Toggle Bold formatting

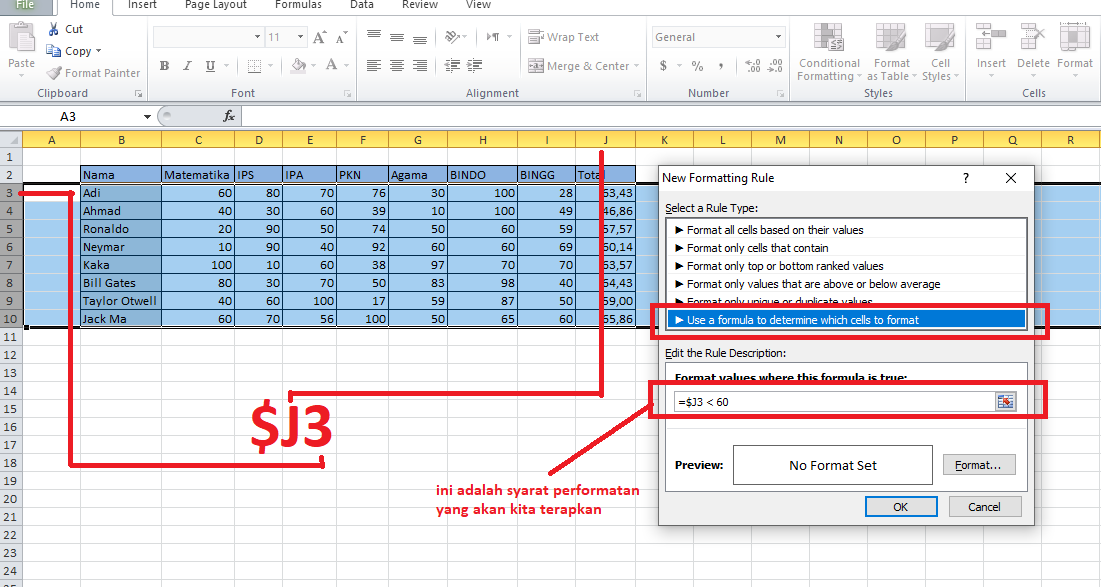coord(164,65)
